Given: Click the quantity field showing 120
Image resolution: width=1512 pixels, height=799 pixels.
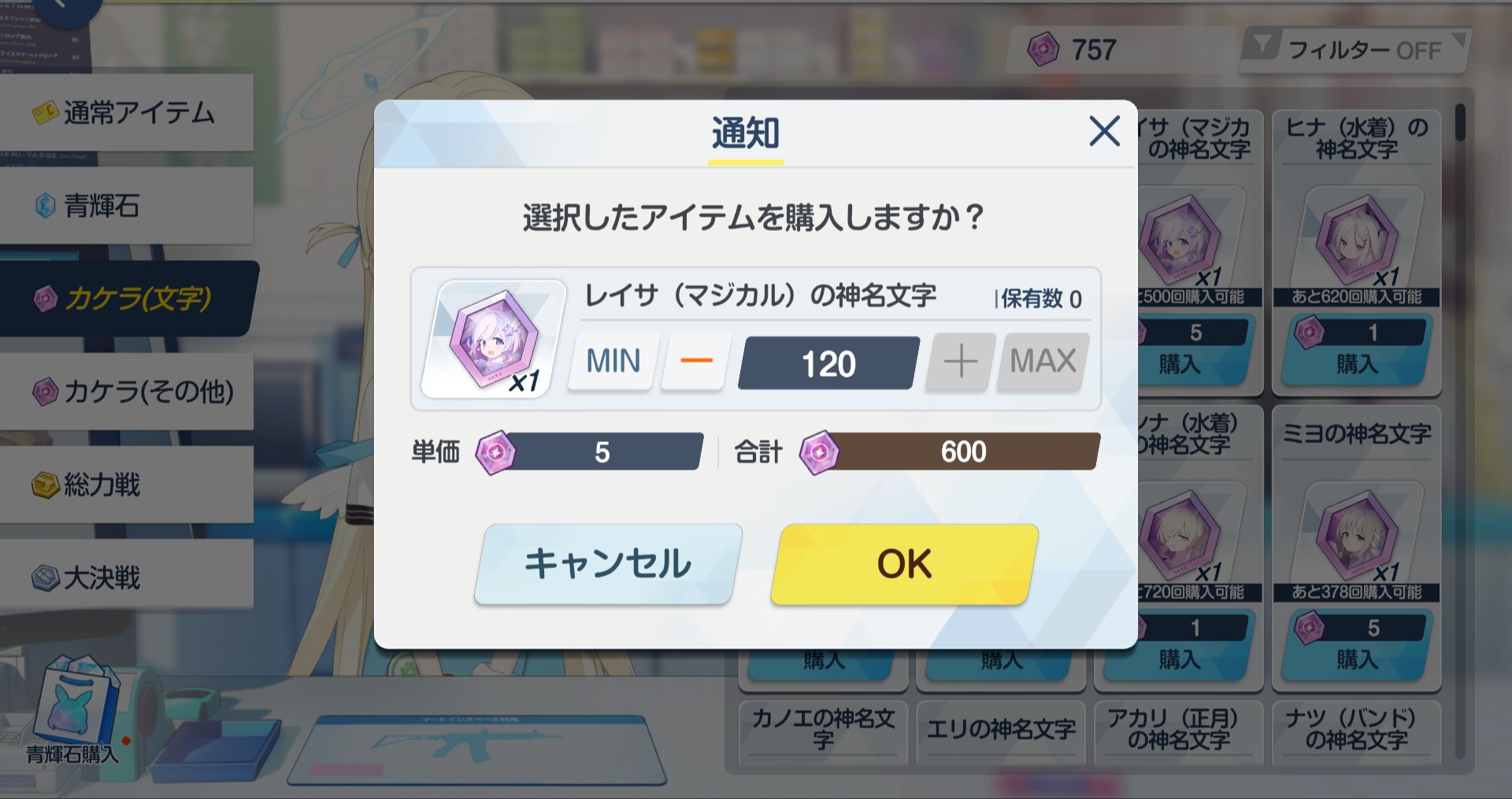Looking at the screenshot, I should tap(828, 363).
